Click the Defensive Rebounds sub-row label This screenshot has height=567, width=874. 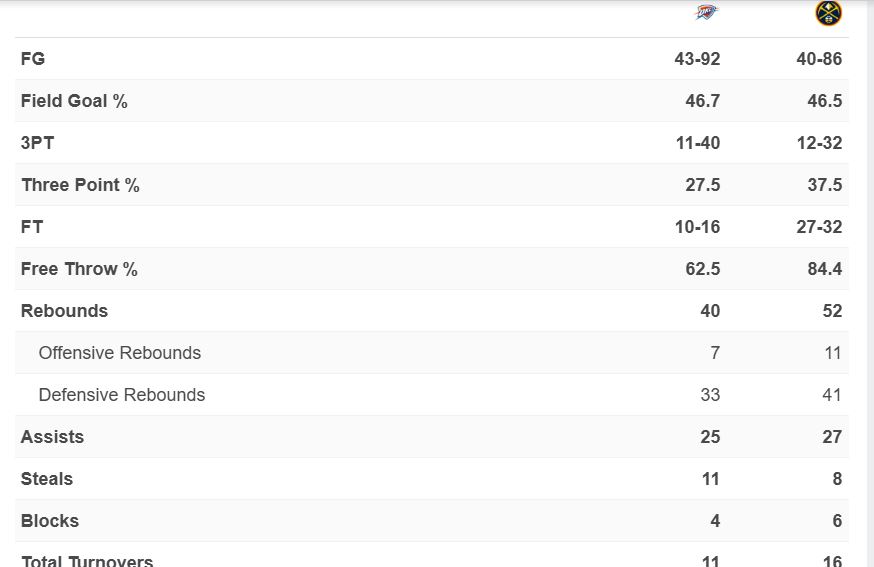click(121, 395)
